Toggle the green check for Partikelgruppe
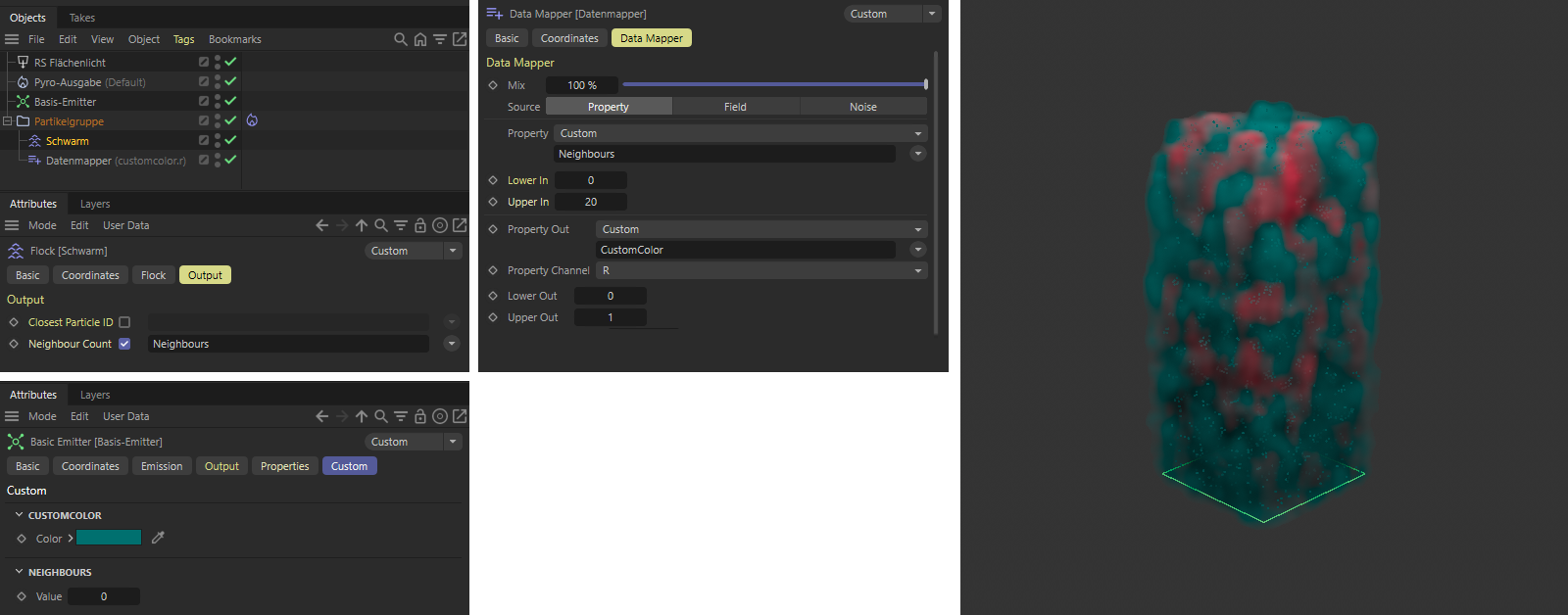1568x615 pixels. point(230,120)
